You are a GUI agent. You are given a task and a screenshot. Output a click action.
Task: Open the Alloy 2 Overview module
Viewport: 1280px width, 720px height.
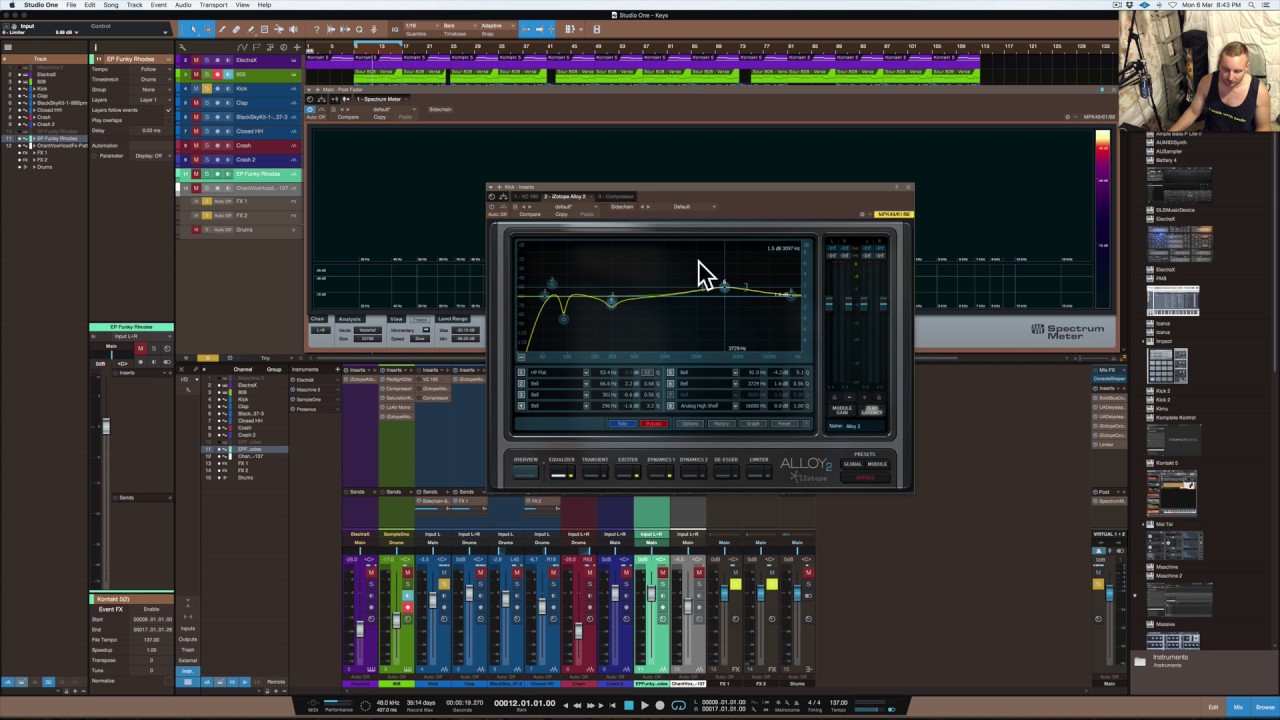(526, 472)
